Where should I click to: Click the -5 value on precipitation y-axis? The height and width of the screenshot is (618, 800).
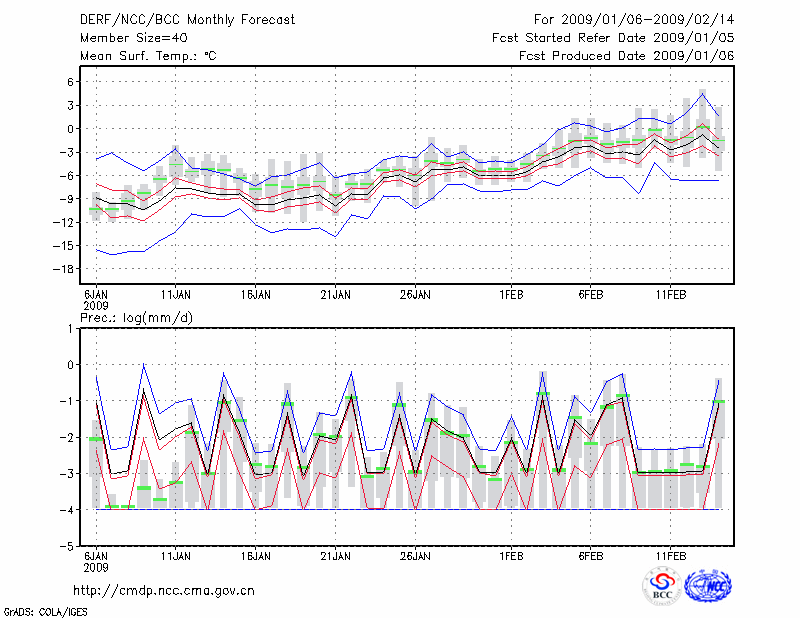70,547
